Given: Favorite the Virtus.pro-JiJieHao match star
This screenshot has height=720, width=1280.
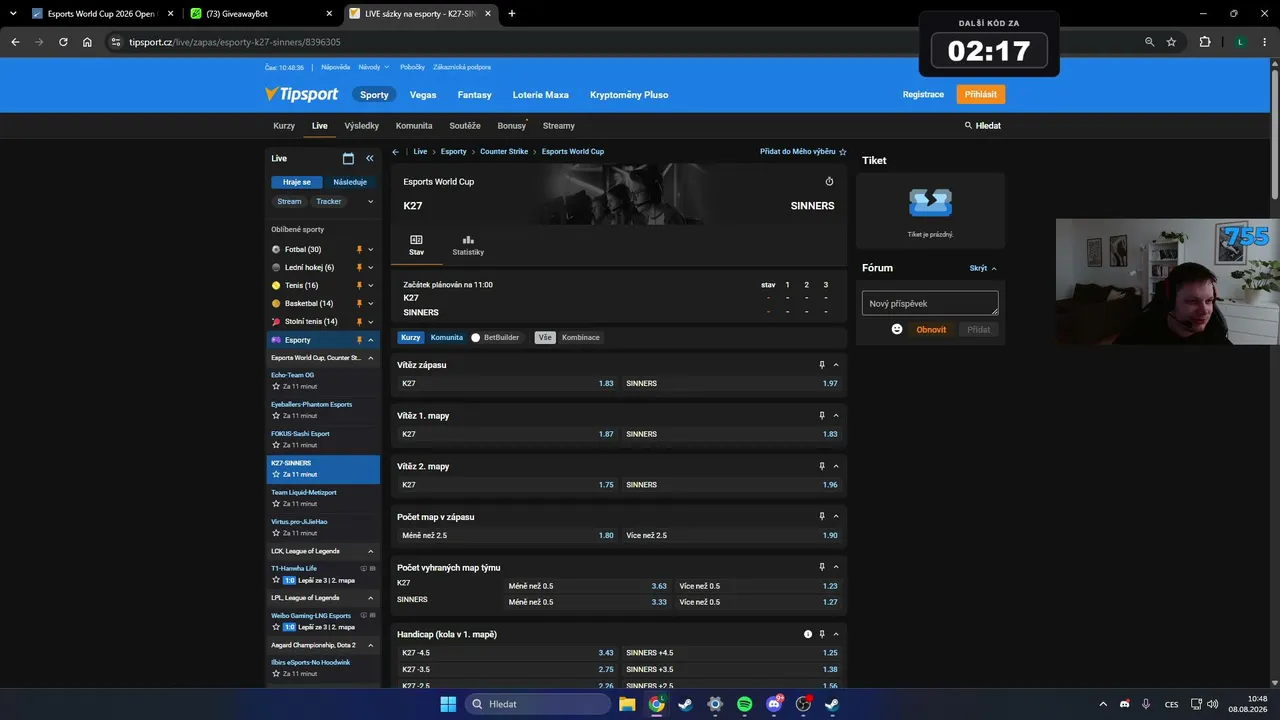Looking at the screenshot, I should pyautogui.click(x=276, y=533).
